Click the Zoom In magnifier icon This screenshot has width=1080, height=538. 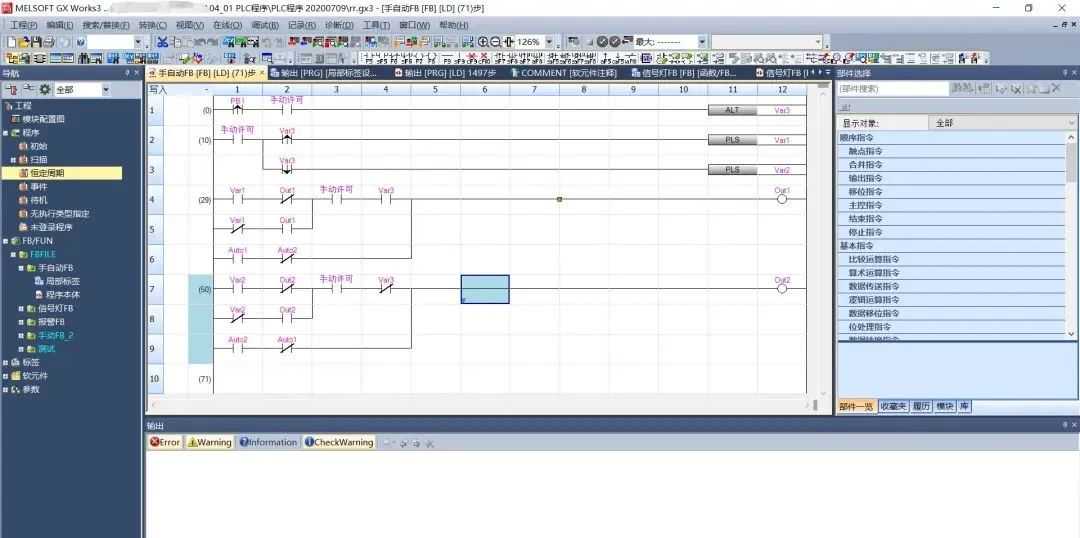pyautogui.click(x=483, y=42)
